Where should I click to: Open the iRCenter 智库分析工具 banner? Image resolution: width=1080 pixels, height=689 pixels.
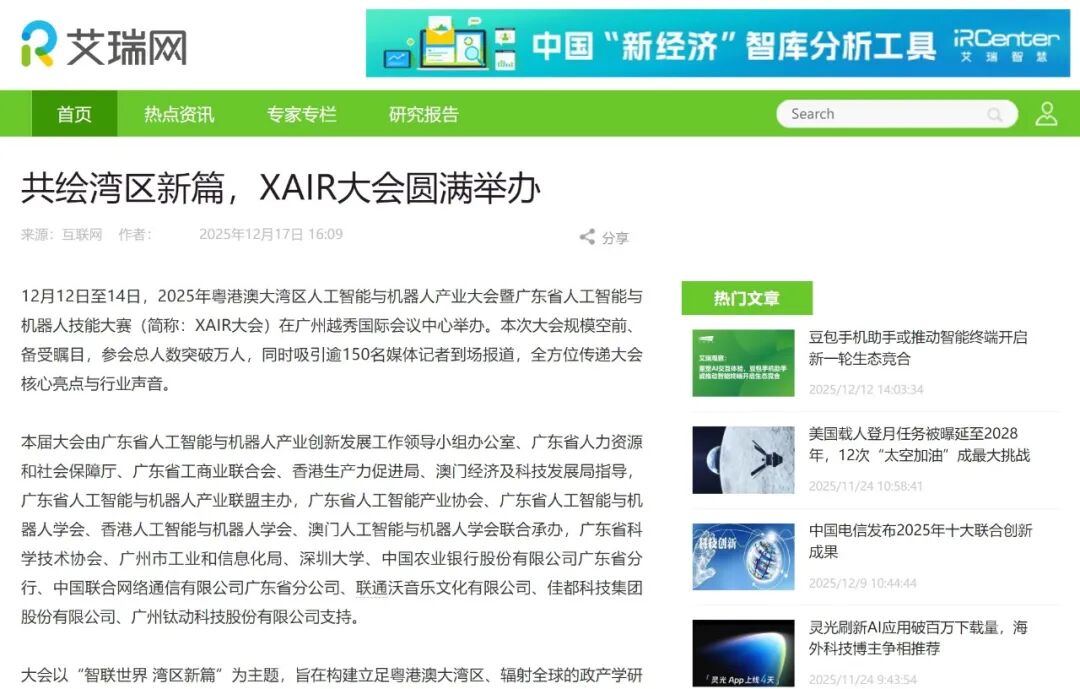[718, 43]
